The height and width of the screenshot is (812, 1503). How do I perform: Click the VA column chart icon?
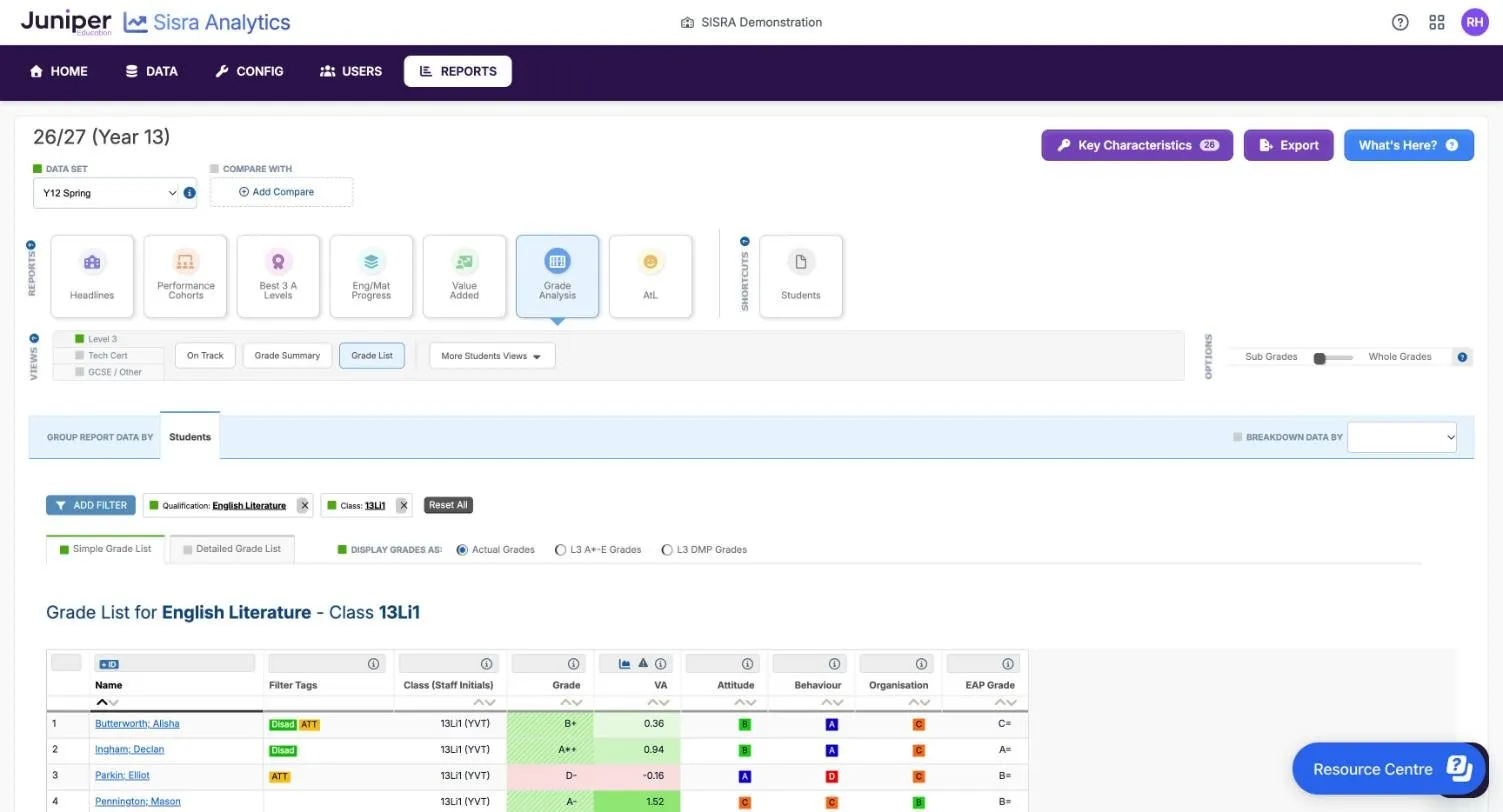[625, 664]
